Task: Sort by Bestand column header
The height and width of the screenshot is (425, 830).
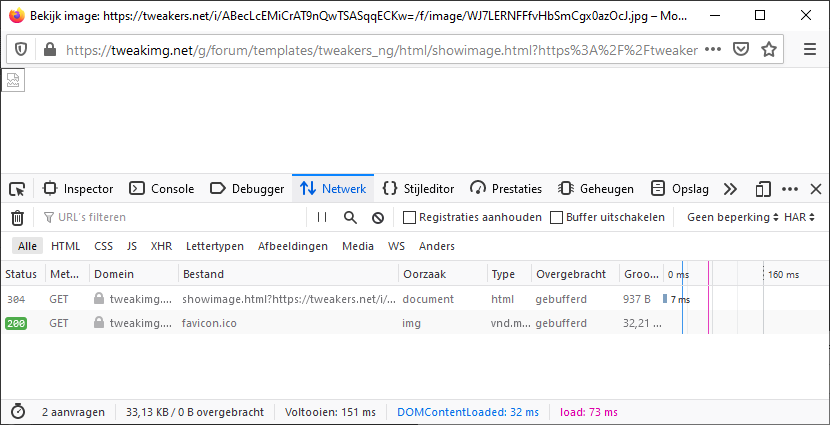Action: coord(288,274)
